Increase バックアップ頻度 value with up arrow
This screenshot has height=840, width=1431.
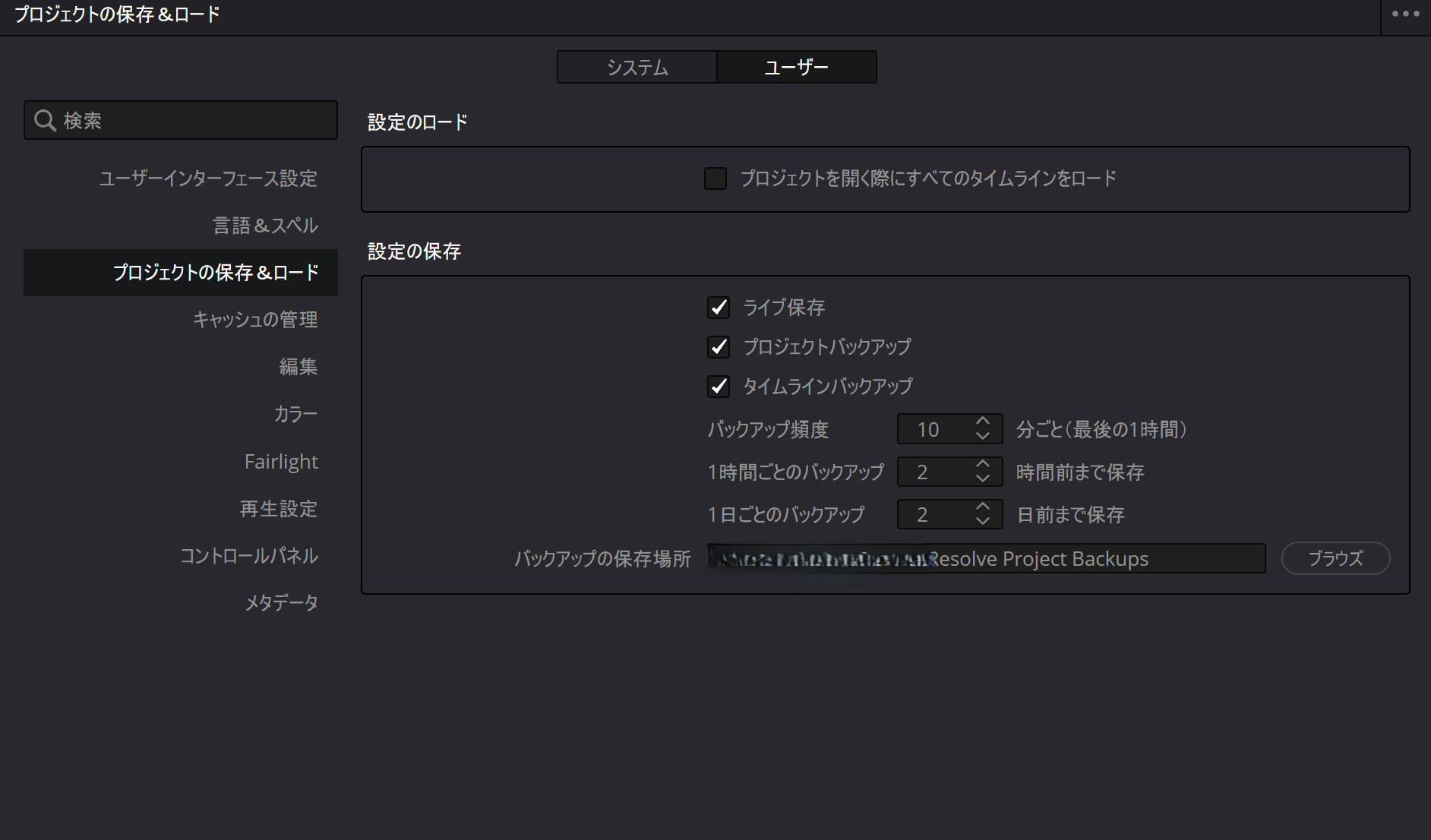(x=983, y=421)
